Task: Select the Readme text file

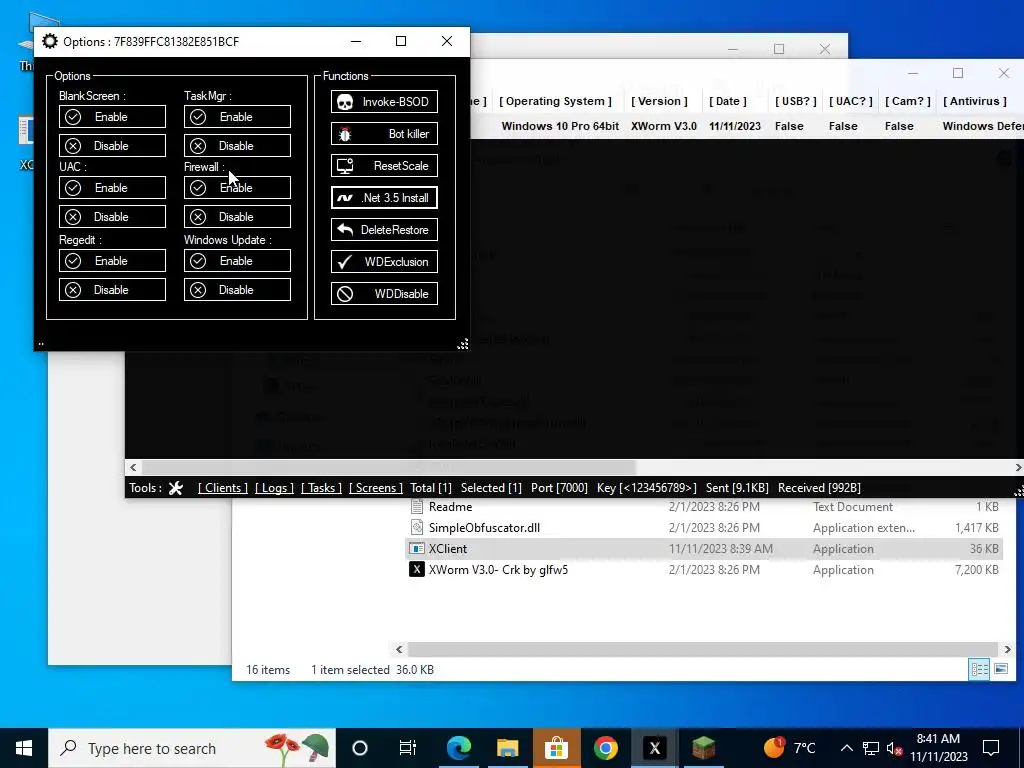Action: tap(703, 507)
